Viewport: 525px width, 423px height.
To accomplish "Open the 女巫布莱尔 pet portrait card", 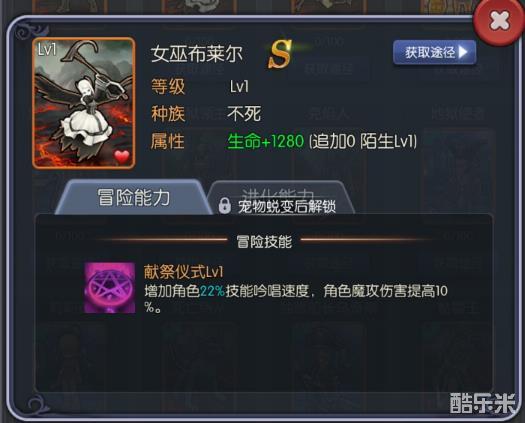I will tap(84, 103).
